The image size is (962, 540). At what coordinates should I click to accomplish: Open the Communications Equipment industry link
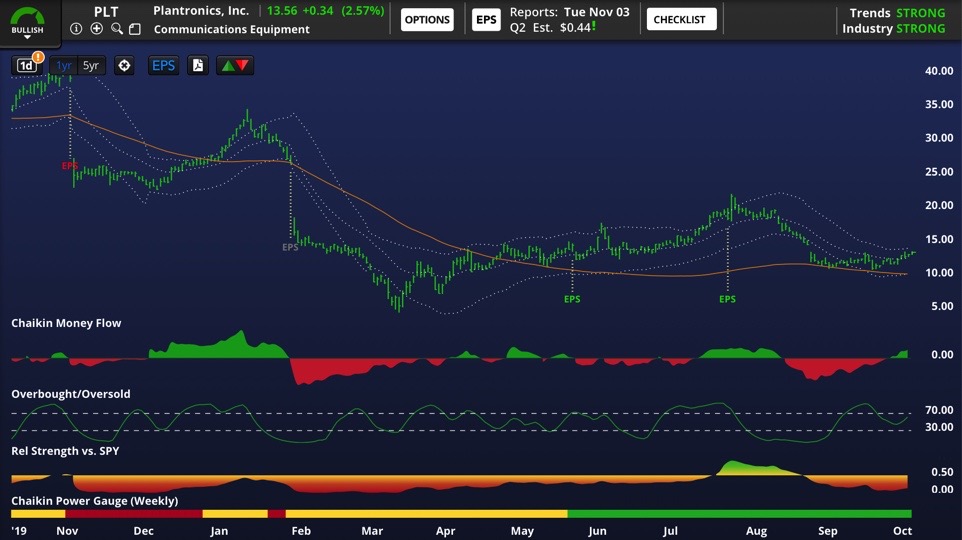point(232,29)
